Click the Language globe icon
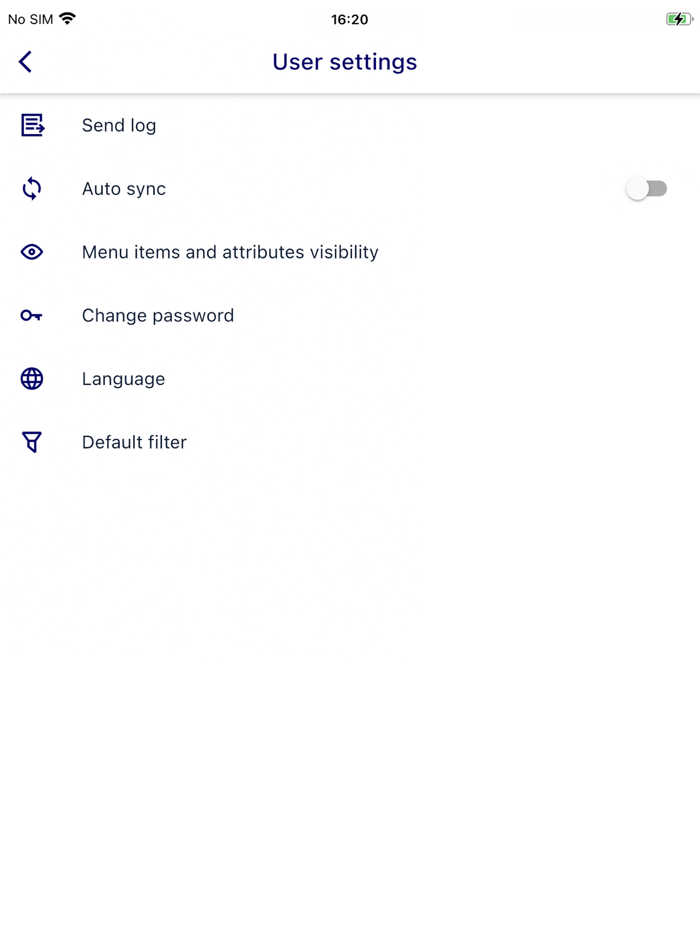700x934 pixels. coord(31,379)
